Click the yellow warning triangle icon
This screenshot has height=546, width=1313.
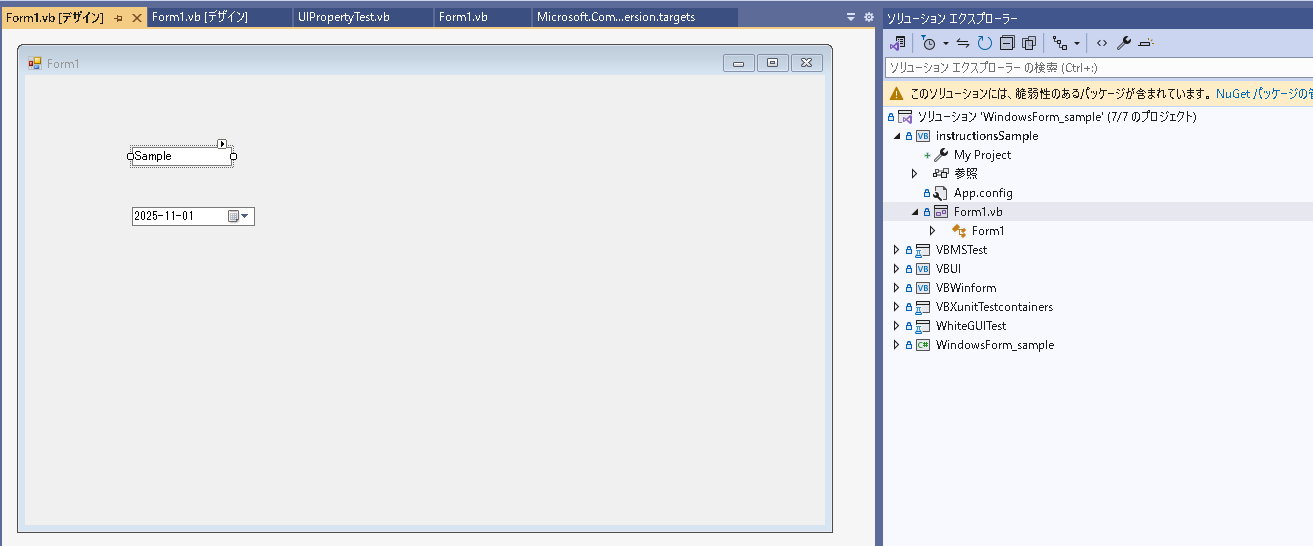pyautogui.click(x=897, y=93)
